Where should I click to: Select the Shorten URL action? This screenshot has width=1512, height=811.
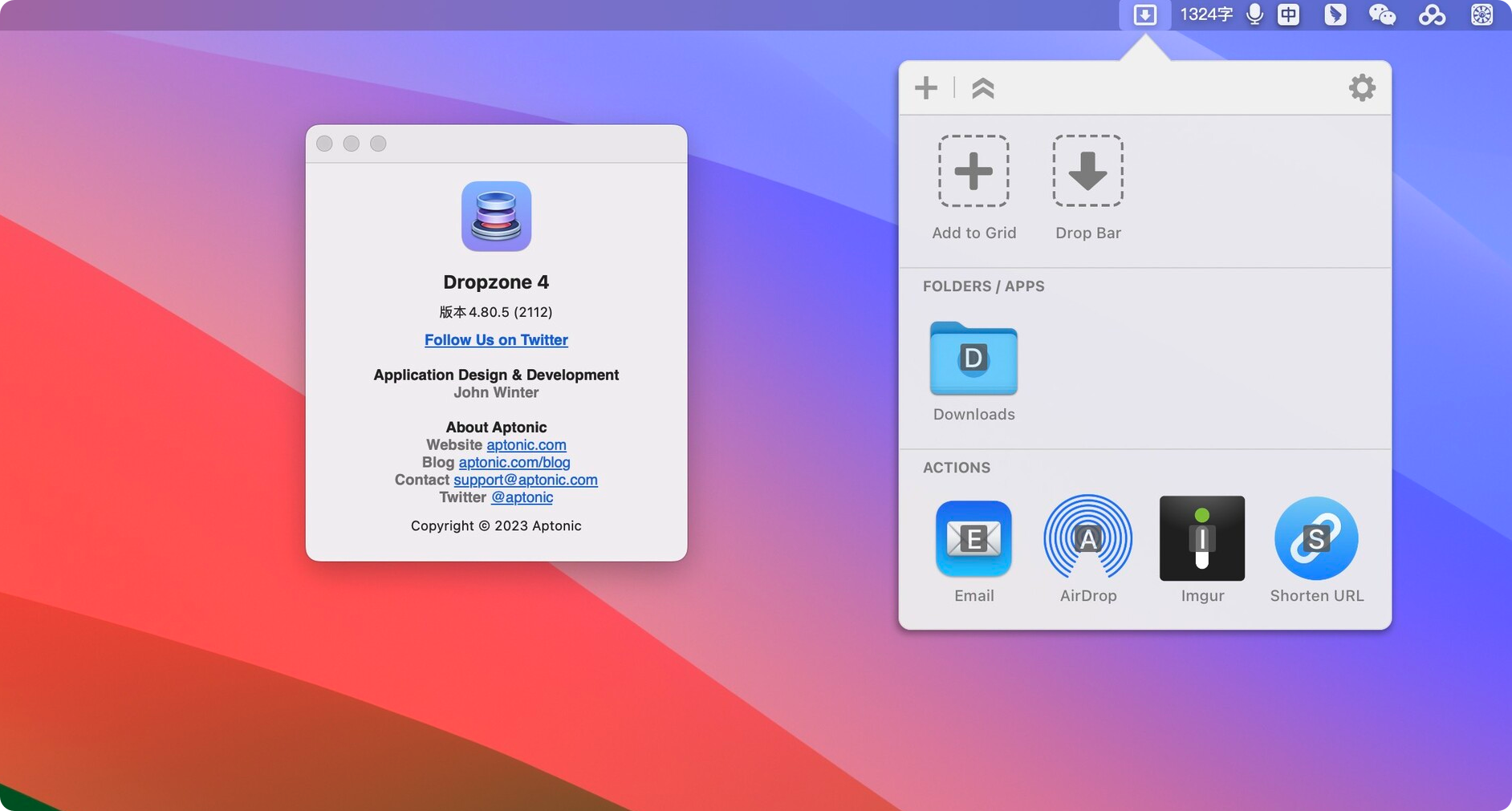click(1316, 550)
